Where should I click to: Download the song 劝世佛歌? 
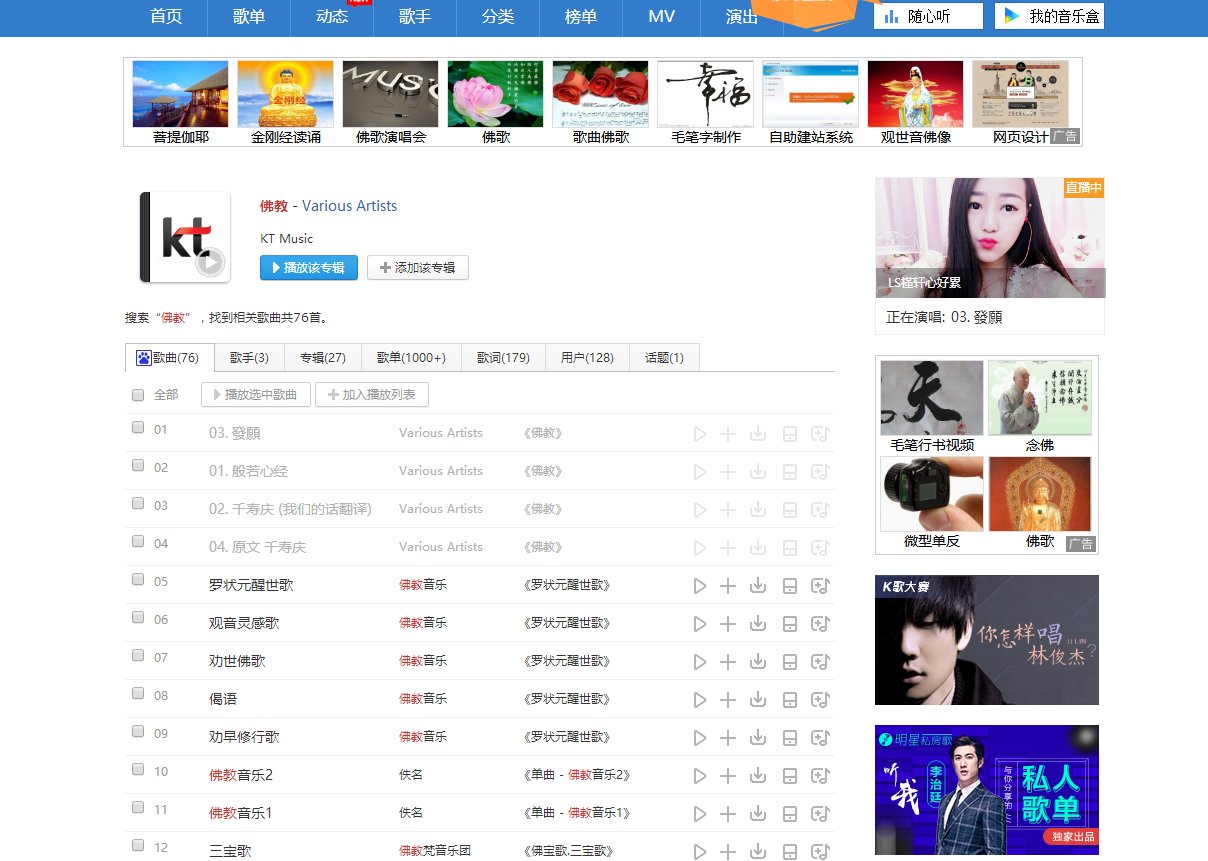(x=758, y=661)
